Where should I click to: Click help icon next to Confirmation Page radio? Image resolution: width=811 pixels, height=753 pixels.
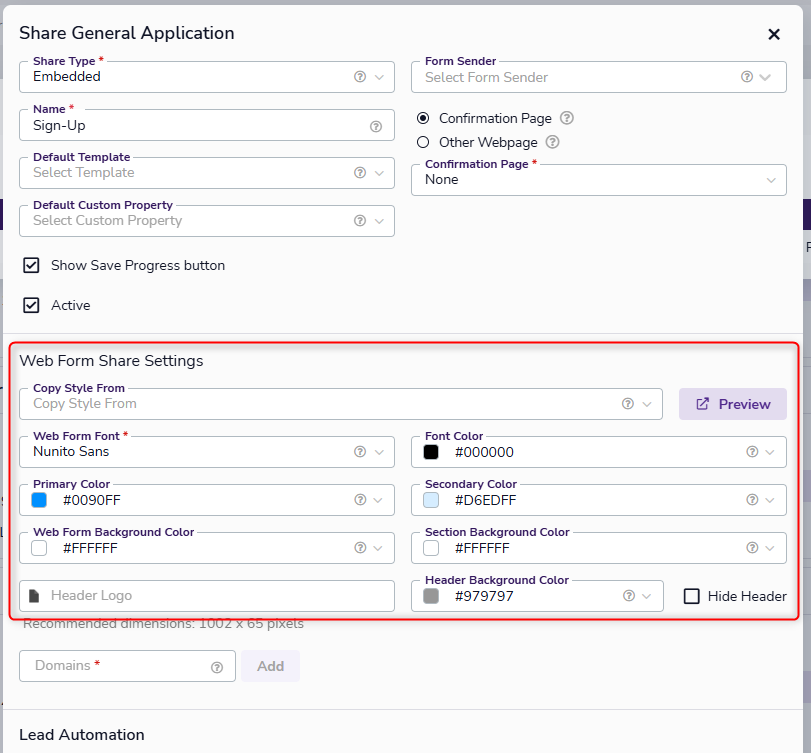[567, 118]
